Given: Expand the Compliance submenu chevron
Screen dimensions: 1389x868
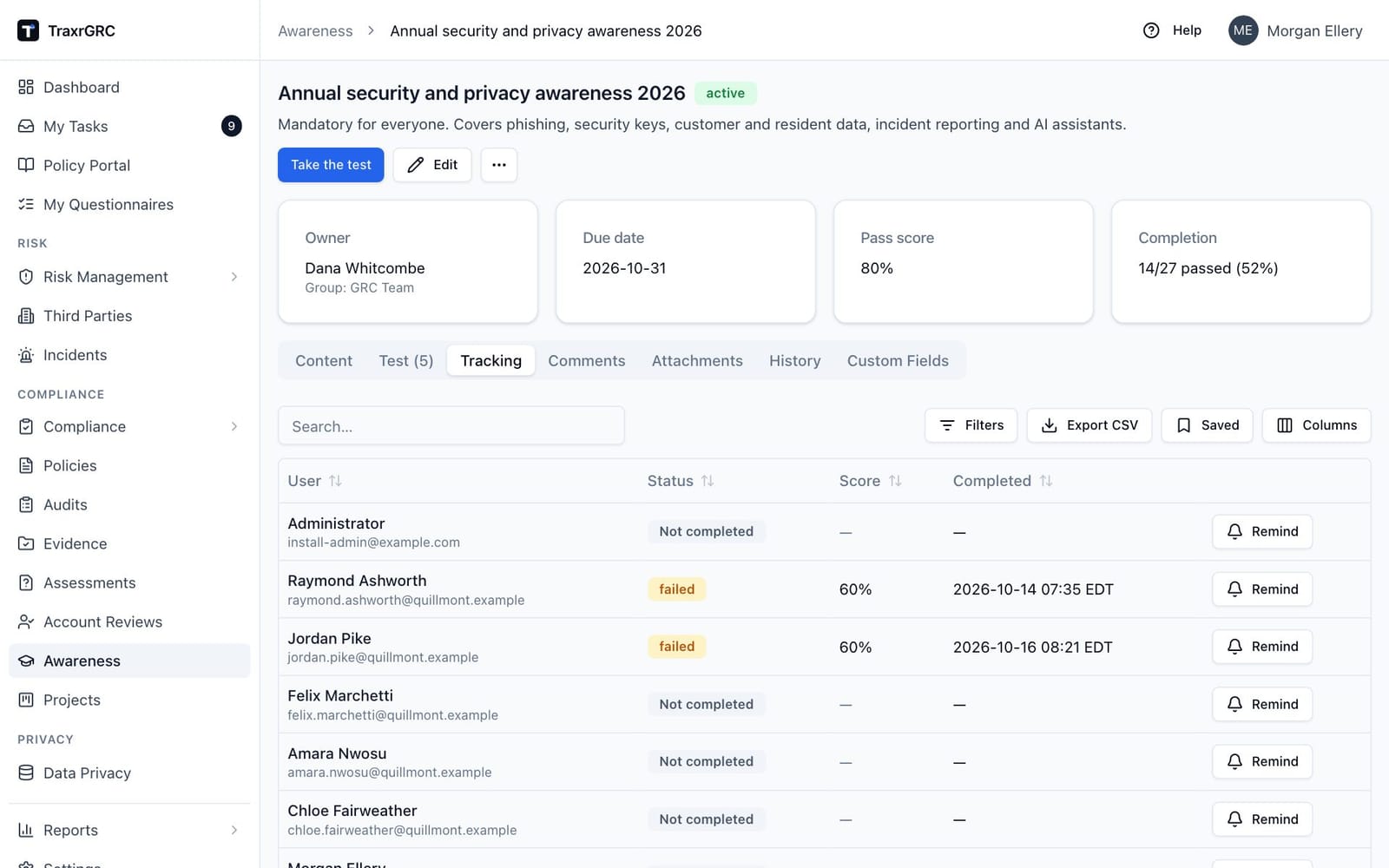Looking at the screenshot, I should [234, 426].
